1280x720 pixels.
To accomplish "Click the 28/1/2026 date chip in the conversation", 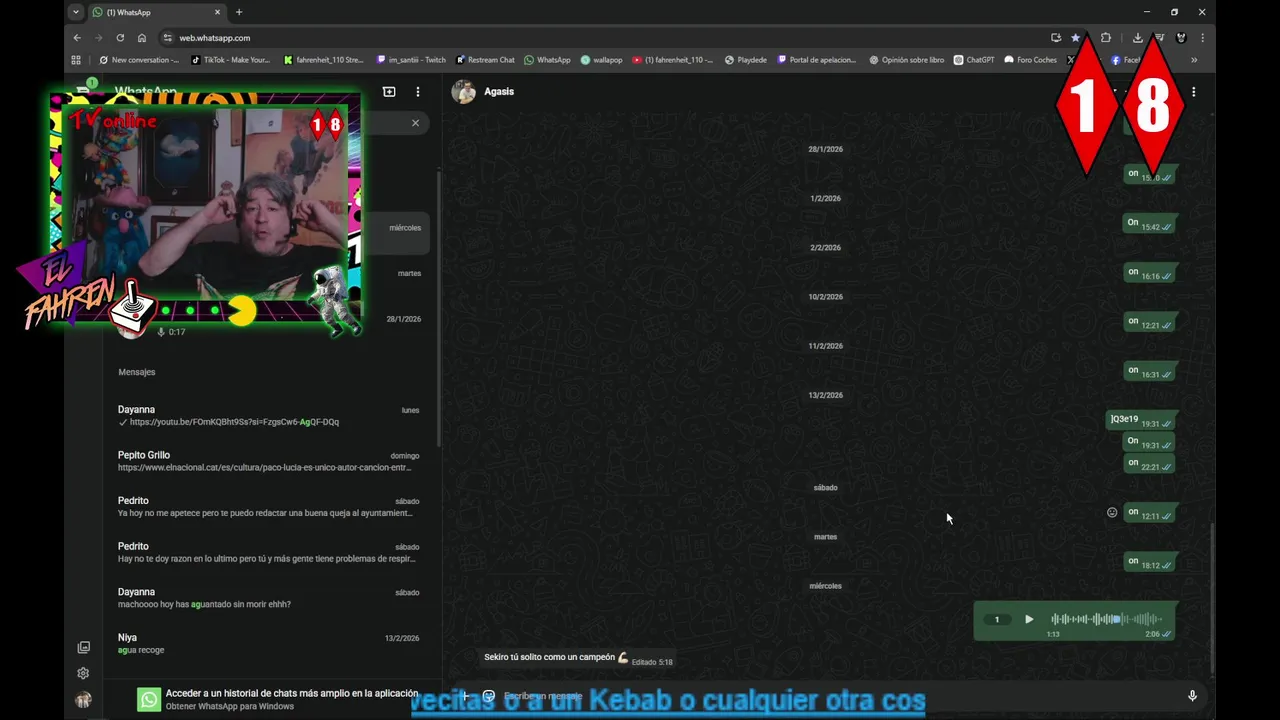I will click(825, 149).
